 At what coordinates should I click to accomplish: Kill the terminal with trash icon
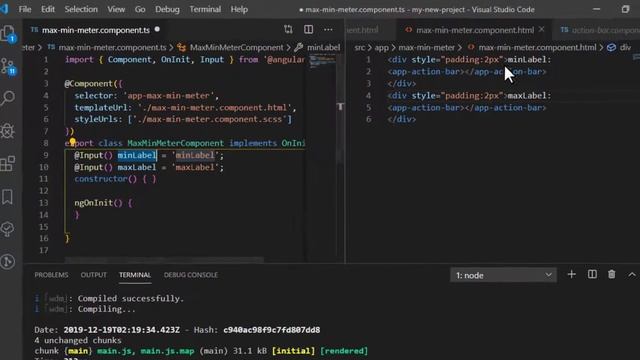(611, 274)
